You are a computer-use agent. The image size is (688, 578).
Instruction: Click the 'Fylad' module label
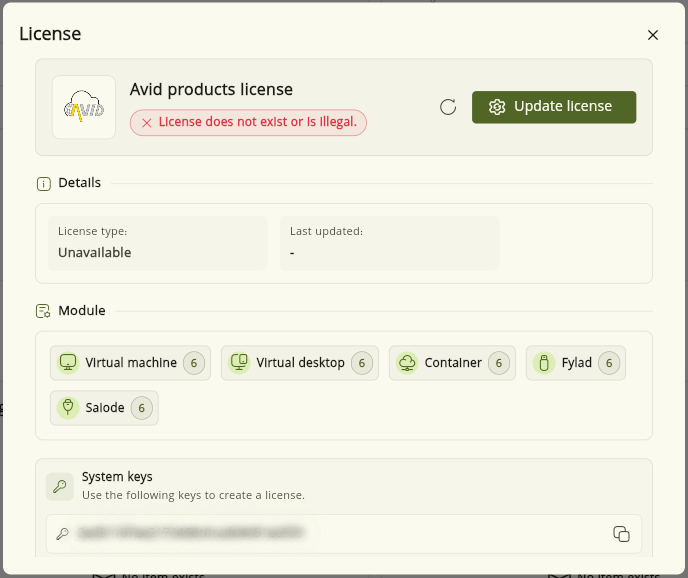(577, 363)
